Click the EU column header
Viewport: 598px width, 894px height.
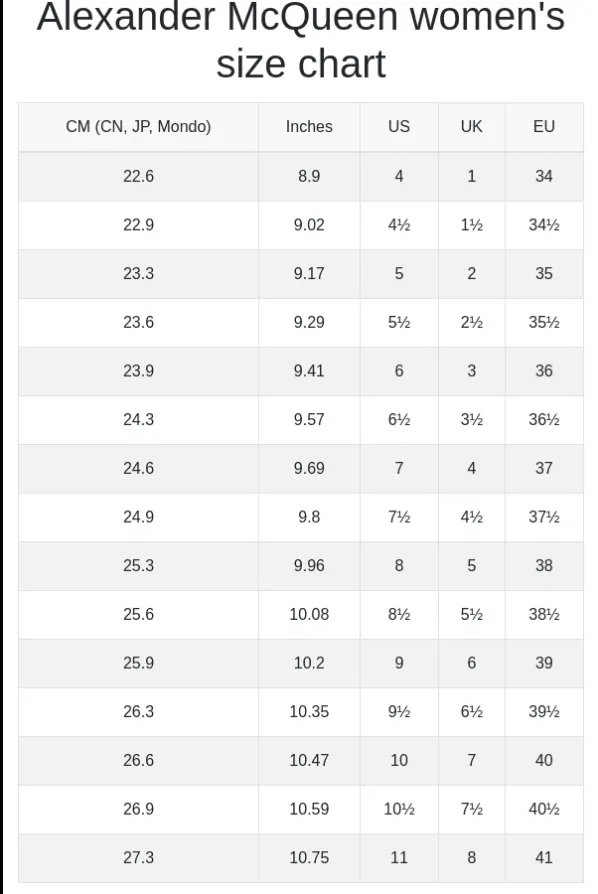tap(544, 127)
